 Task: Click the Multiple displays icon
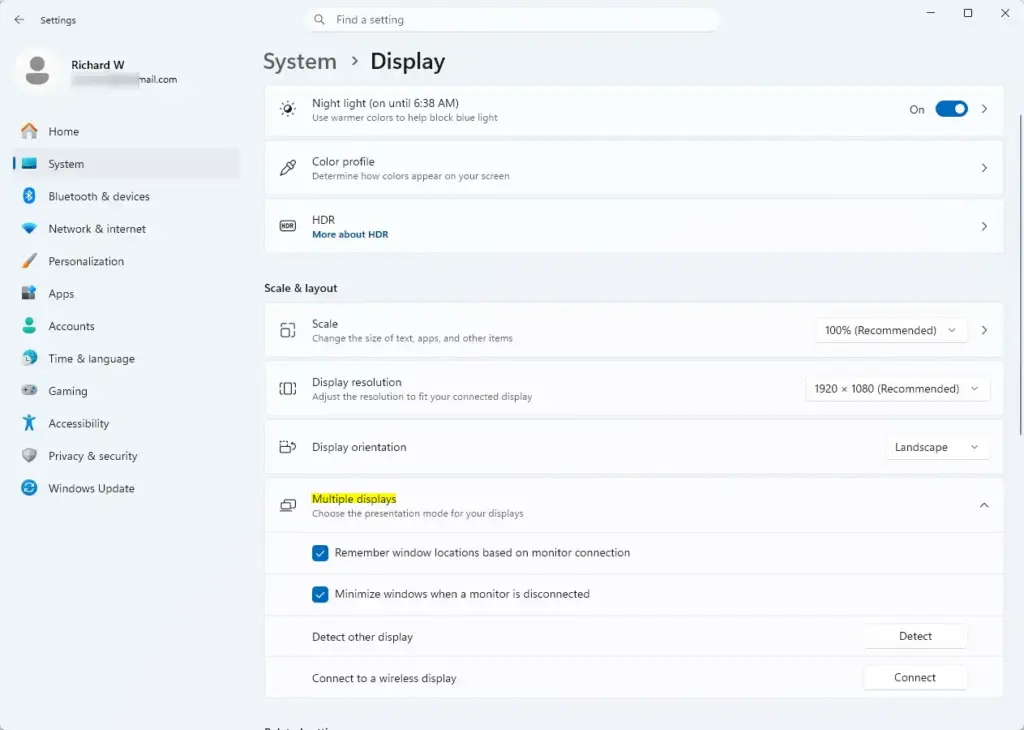coord(287,505)
